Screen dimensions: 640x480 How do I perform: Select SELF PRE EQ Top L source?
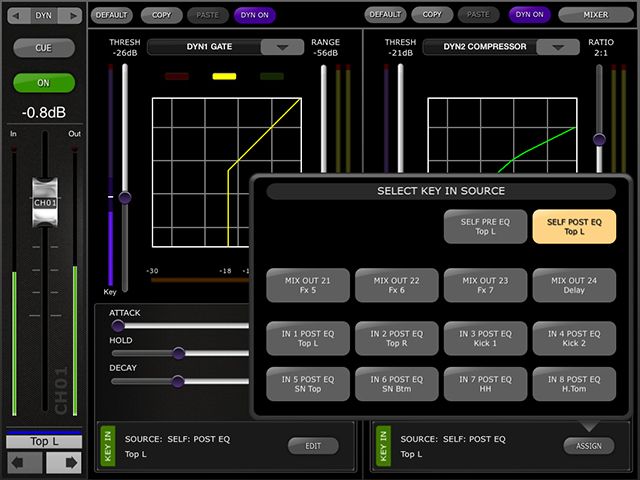(x=486, y=226)
